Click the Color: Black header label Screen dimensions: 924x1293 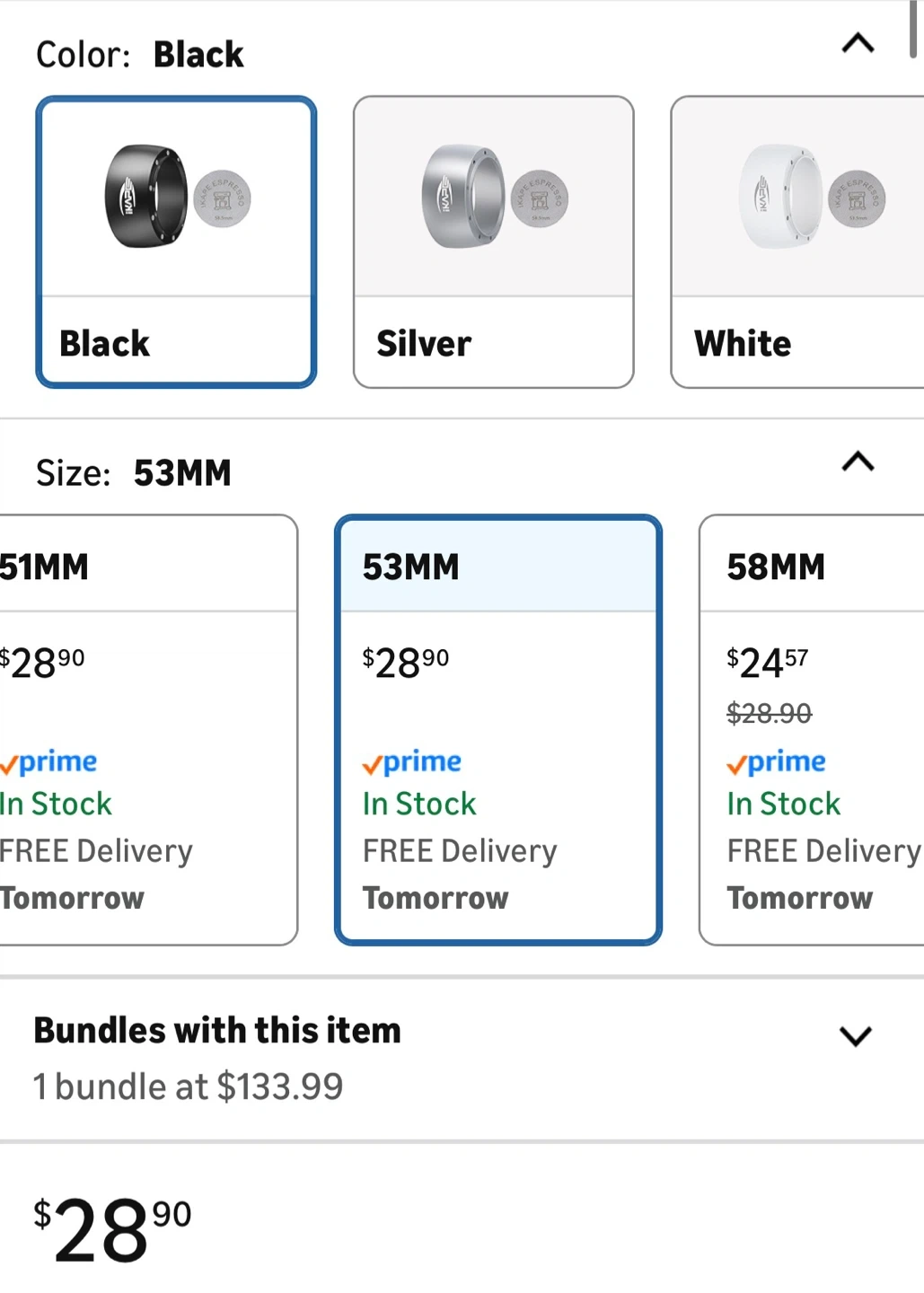pyautogui.click(x=140, y=55)
